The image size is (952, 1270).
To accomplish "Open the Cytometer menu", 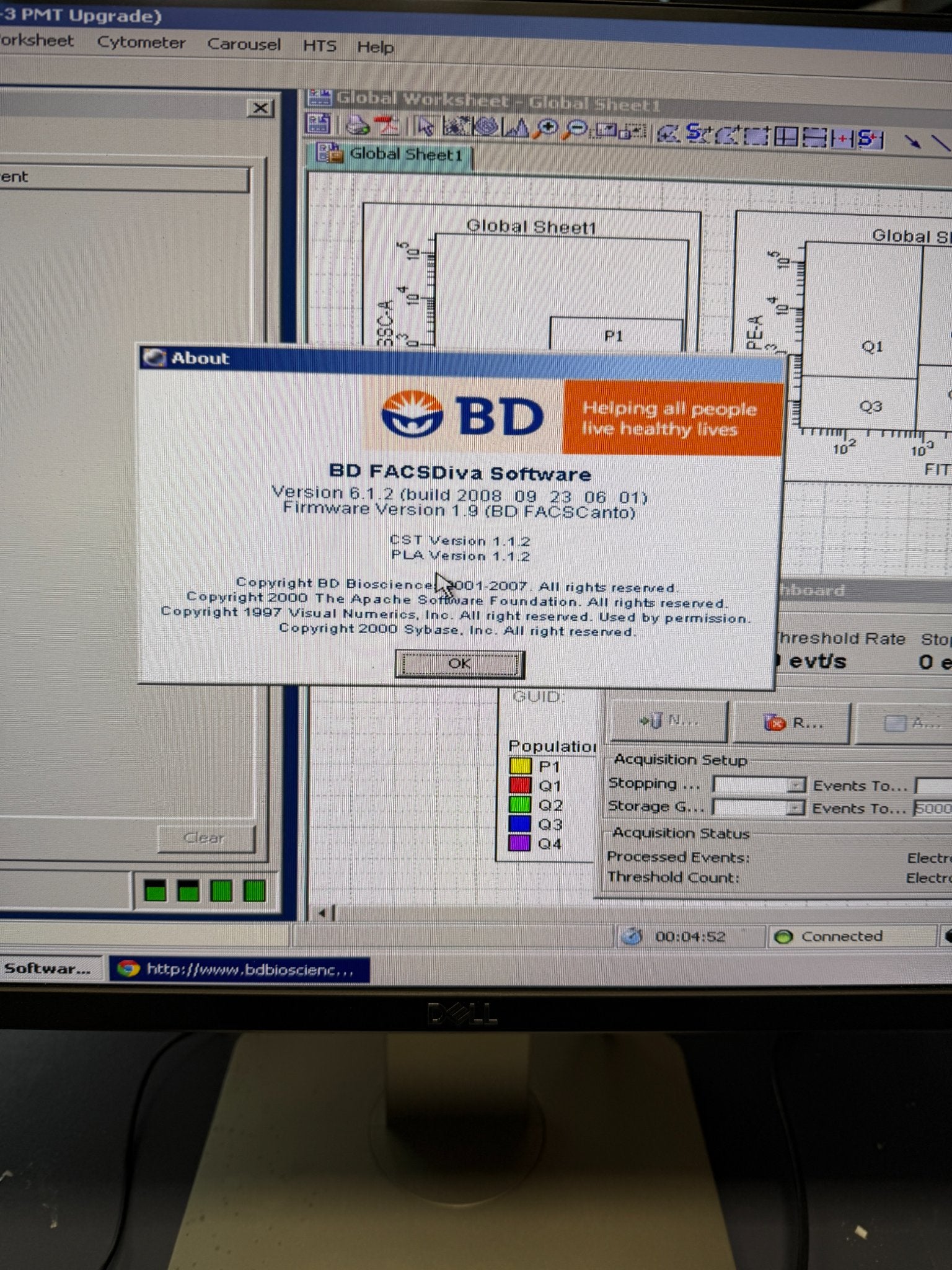I will 141,42.
